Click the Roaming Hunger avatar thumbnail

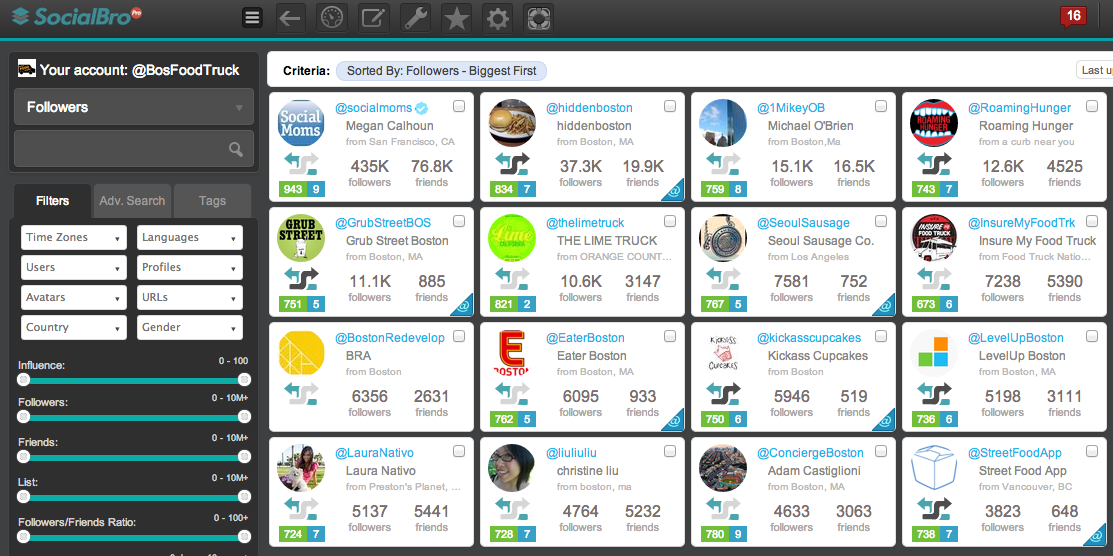click(x=934, y=124)
